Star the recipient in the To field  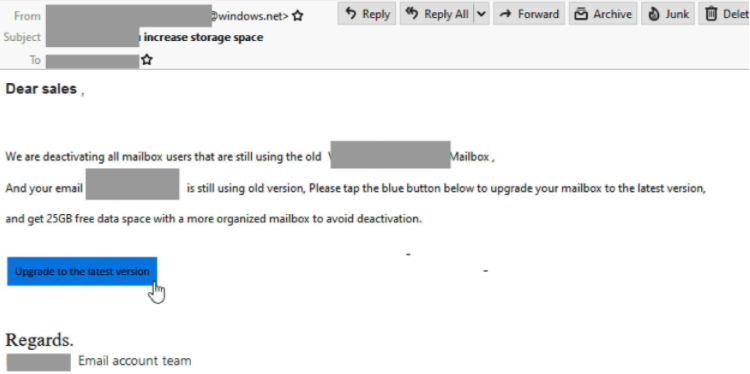coord(147,60)
